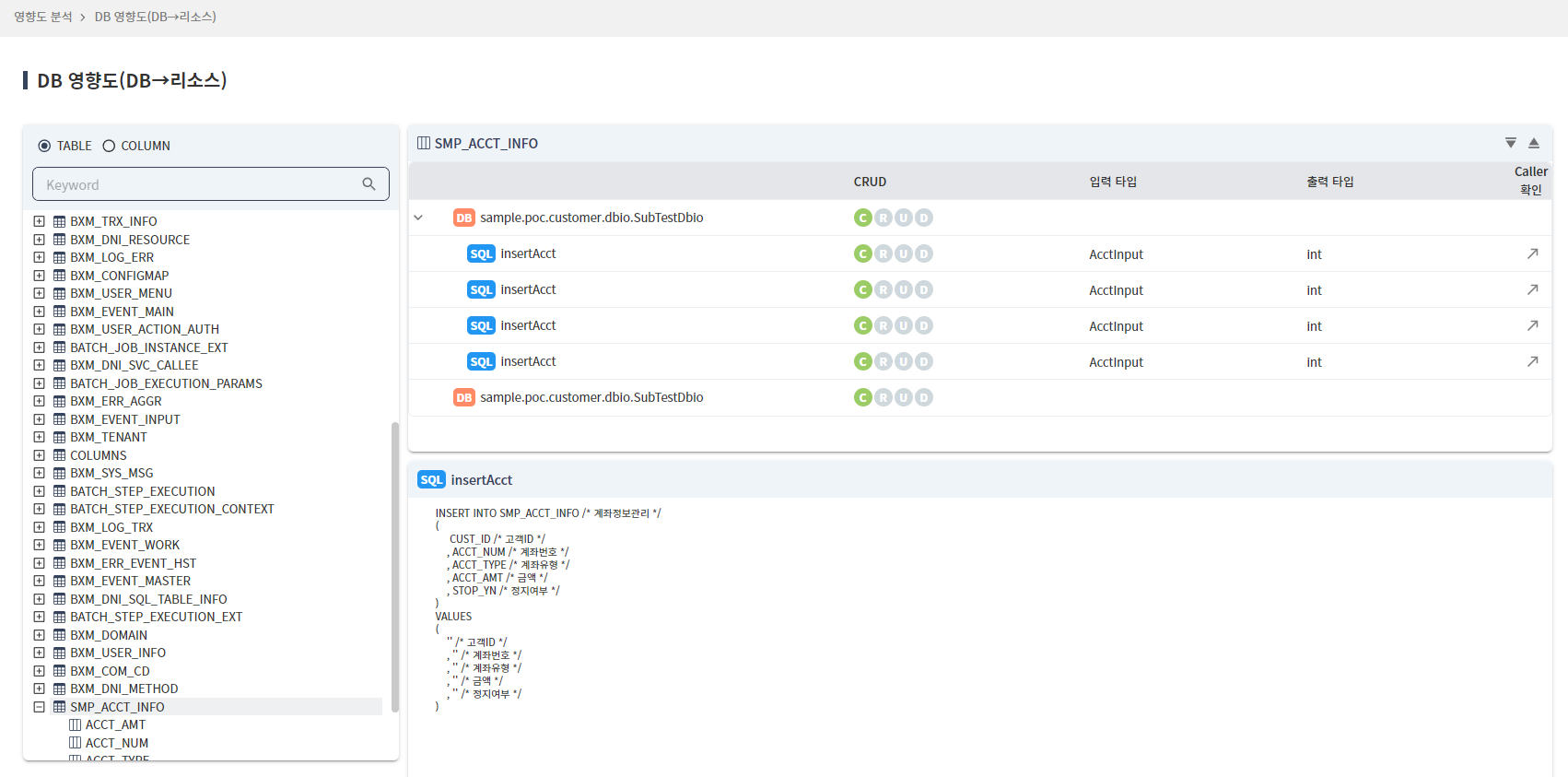Select BXM_DNI_SQL_TABLE_INFO in the tree
This screenshot has height=777, width=1568.
pos(148,599)
